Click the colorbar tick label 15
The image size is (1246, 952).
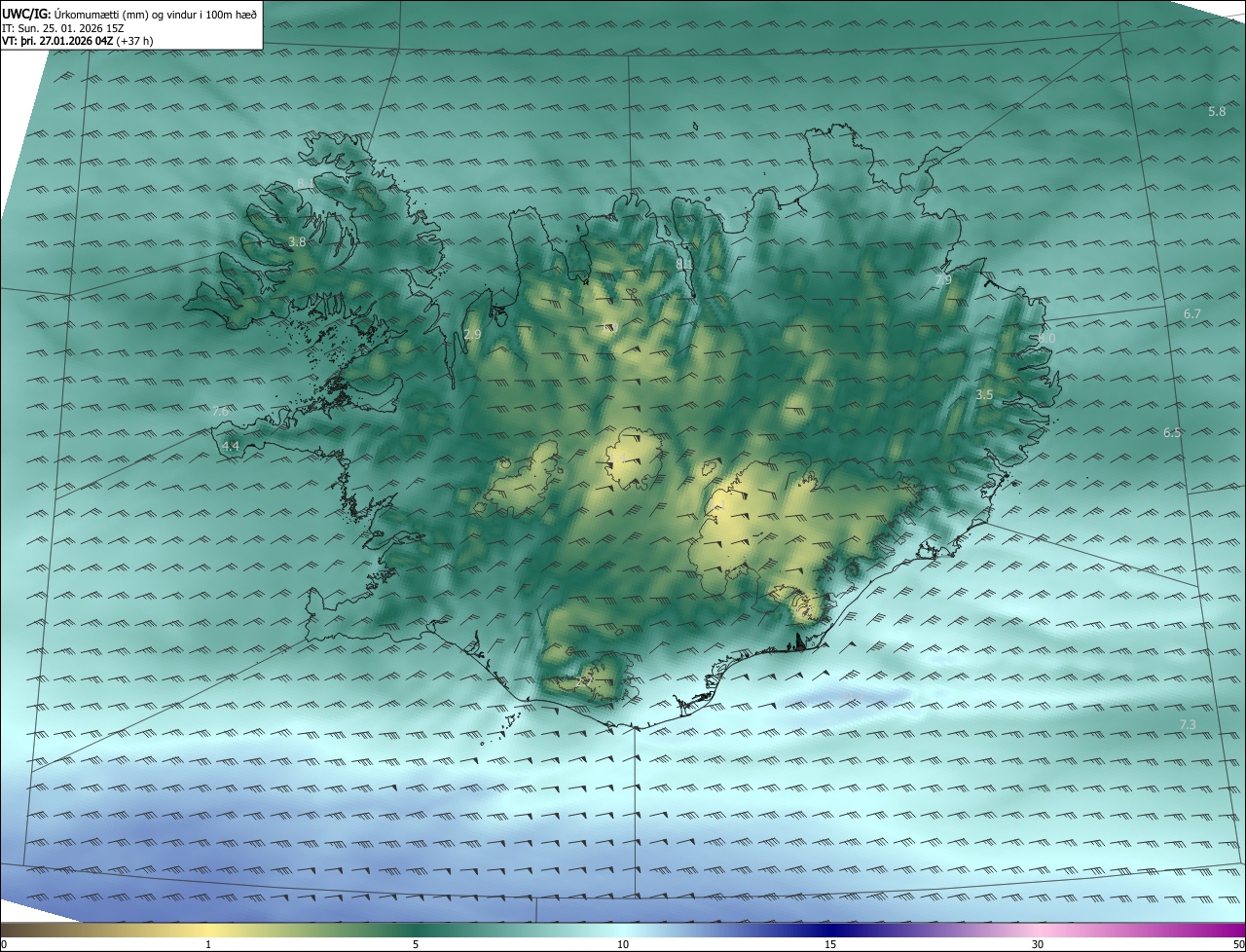[830, 944]
